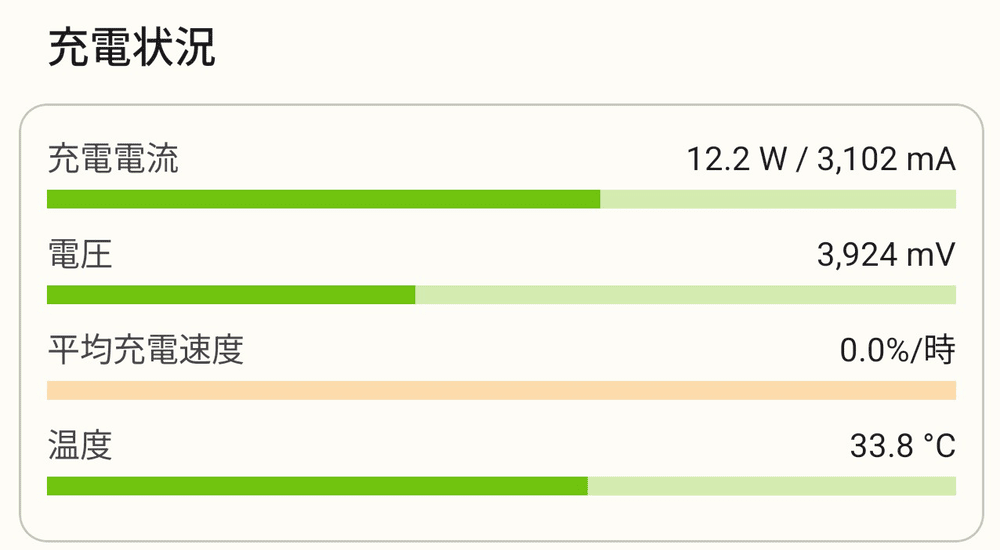This screenshot has height=550, width=1000.
Task: Select the 温度 label
Action: click(x=80, y=446)
